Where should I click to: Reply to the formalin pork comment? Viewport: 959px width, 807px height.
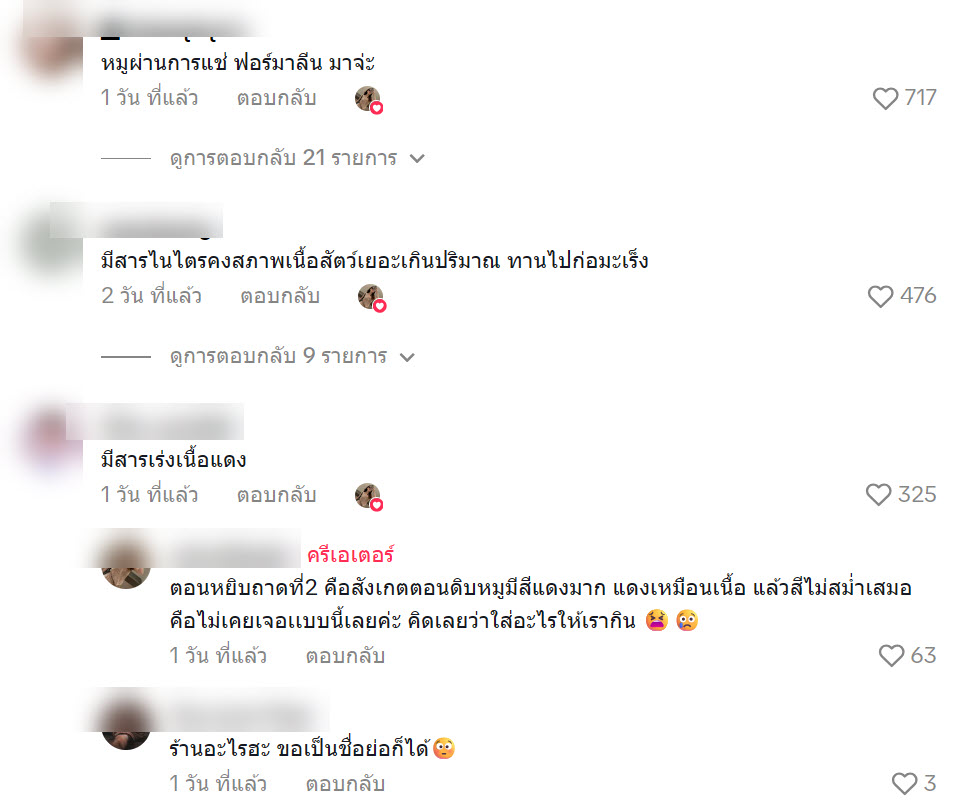(x=276, y=99)
